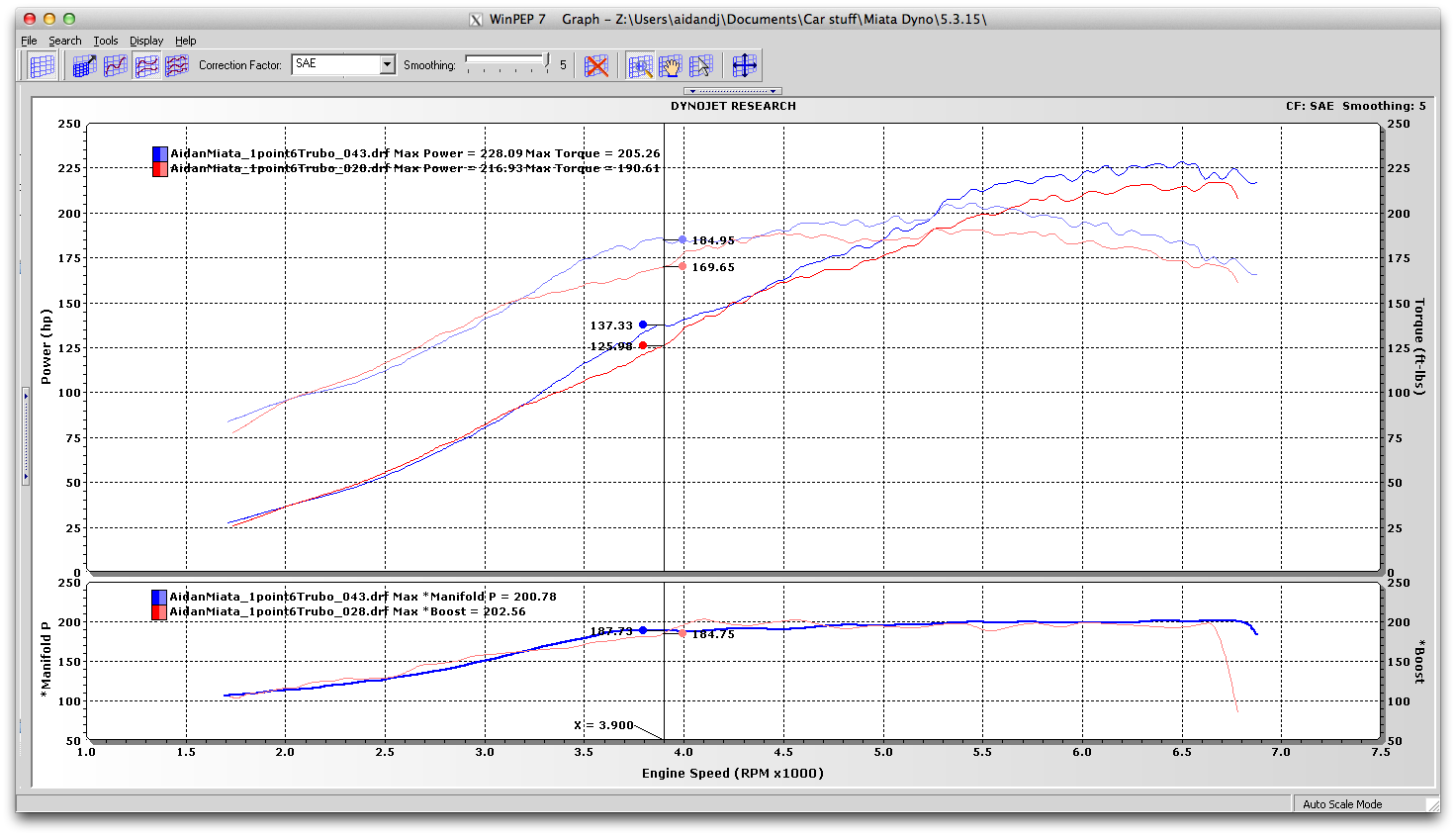Click the WinPEP 7 title bar X icon
Viewport: 1456px width, 836px height.
point(476,19)
